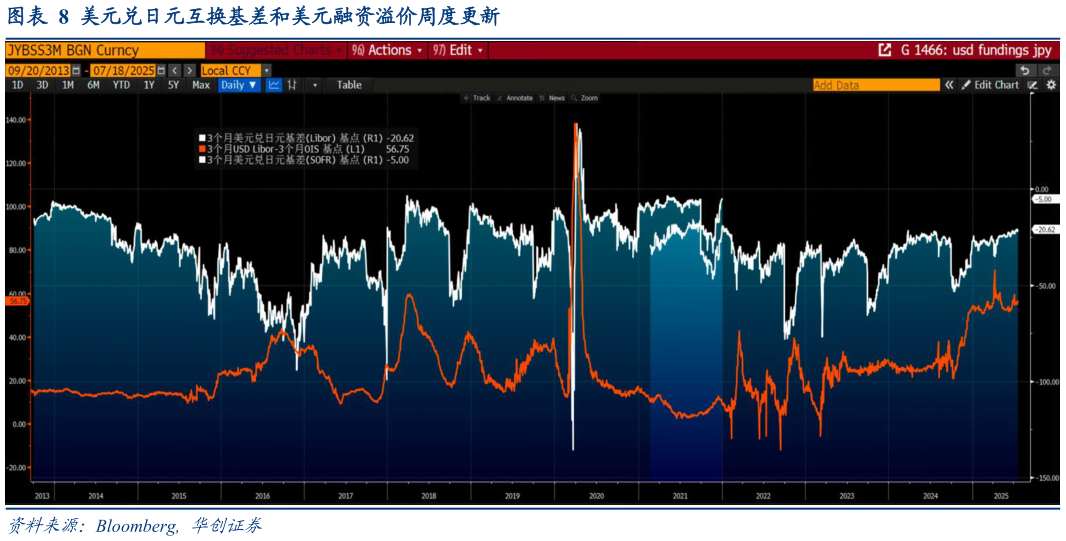Click the undo arrow icon
Image resolution: width=1066 pixels, height=541 pixels.
click(x=1024, y=70)
